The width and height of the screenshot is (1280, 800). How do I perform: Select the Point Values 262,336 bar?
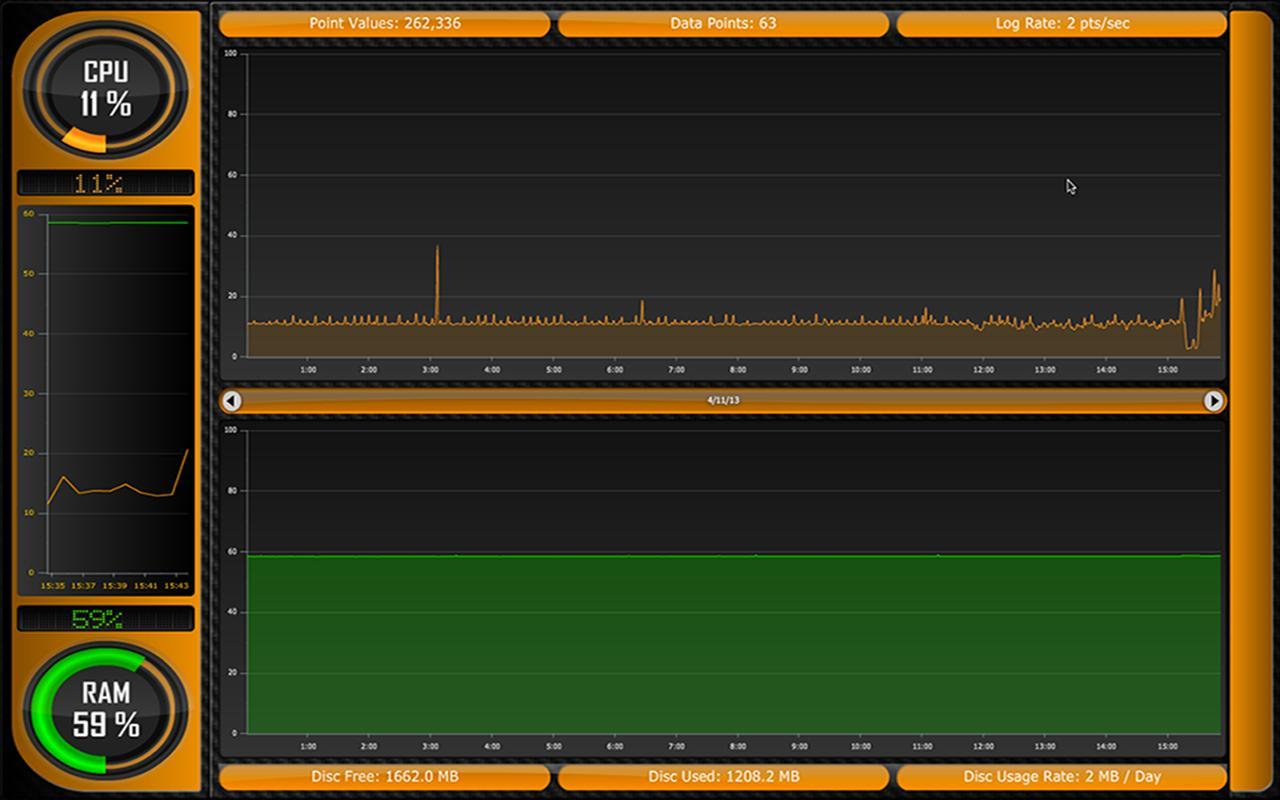pyautogui.click(x=385, y=23)
